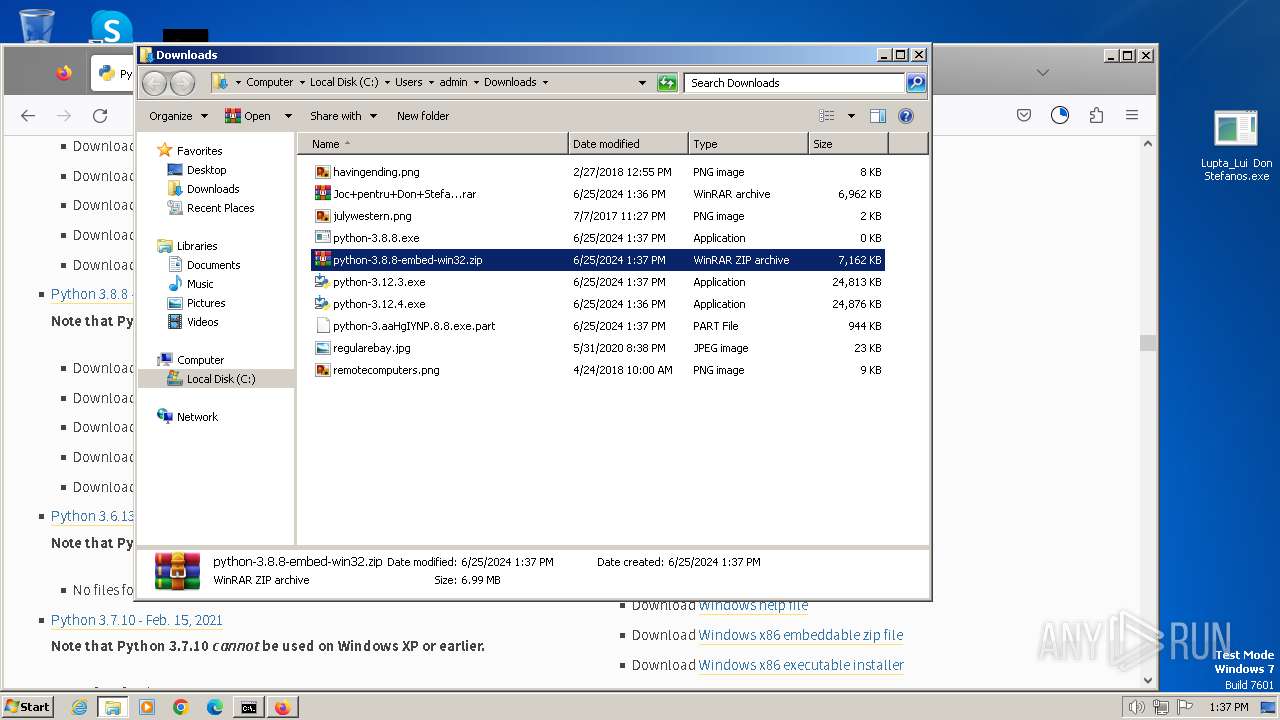Click the Local Disk (C:) breadcrumb segment

click(344, 83)
